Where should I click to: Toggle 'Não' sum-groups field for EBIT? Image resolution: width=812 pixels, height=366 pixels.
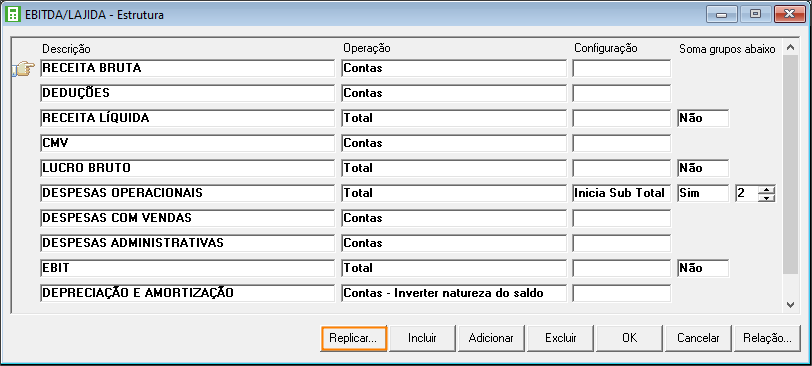point(703,268)
